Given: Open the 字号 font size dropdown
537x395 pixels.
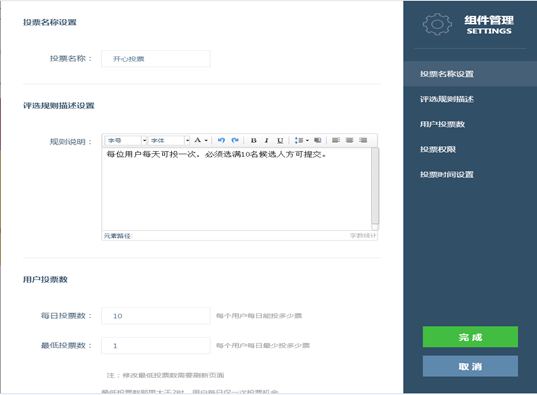Looking at the screenshot, I should coord(125,140).
